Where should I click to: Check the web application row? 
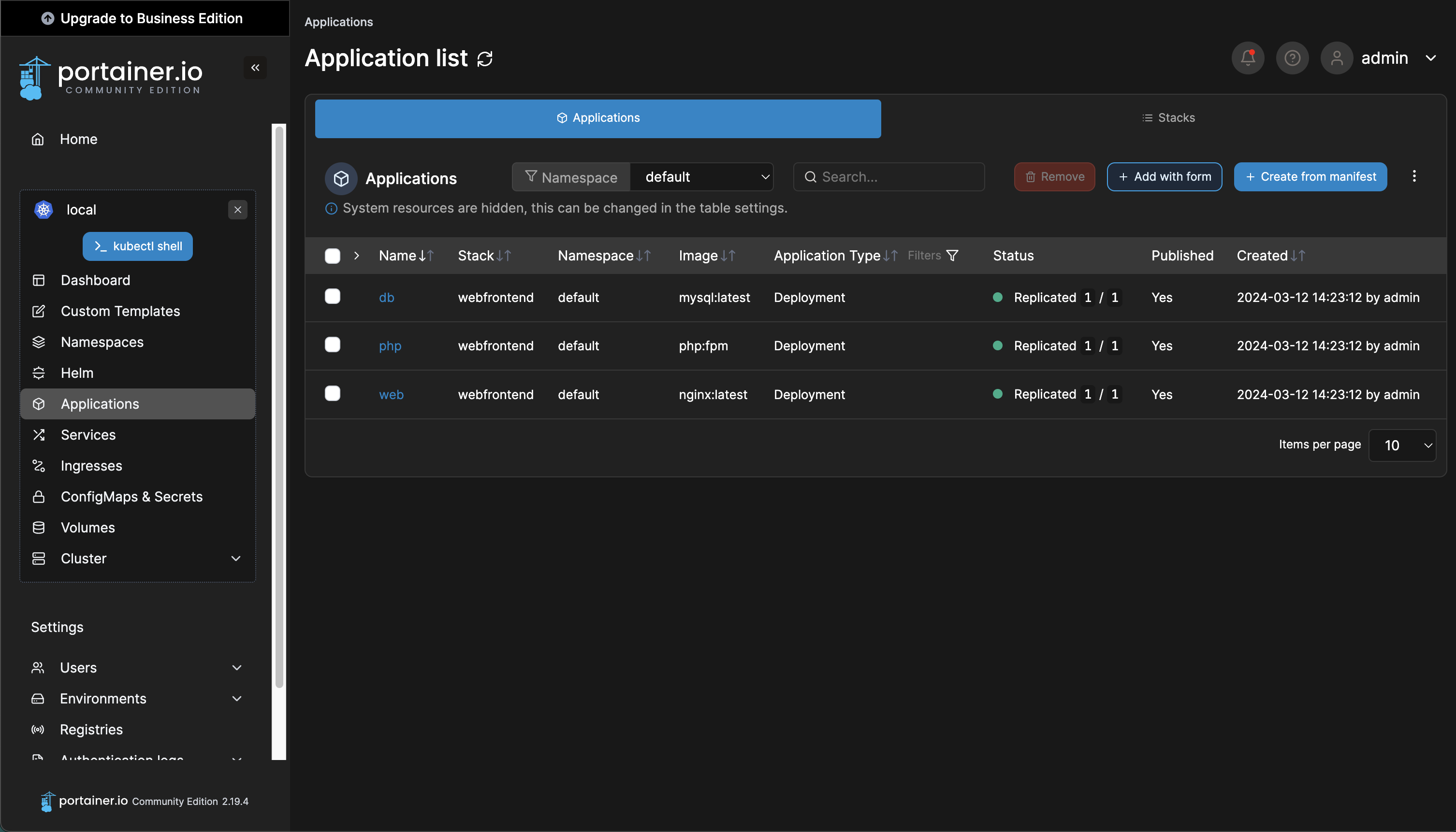coord(332,394)
